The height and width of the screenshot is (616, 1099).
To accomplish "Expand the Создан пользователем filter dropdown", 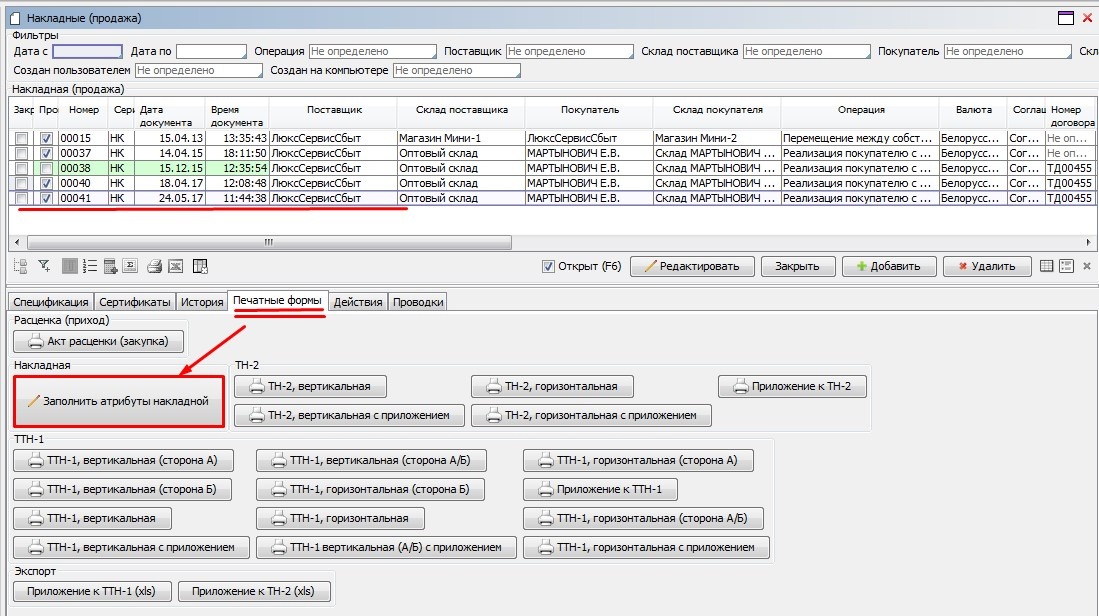I will point(198,71).
